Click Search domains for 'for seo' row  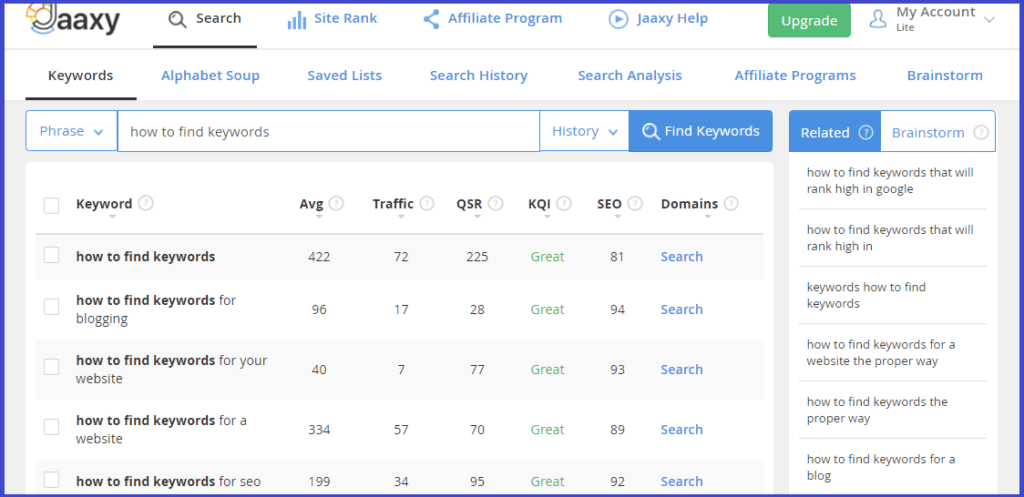[x=681, y=481]
